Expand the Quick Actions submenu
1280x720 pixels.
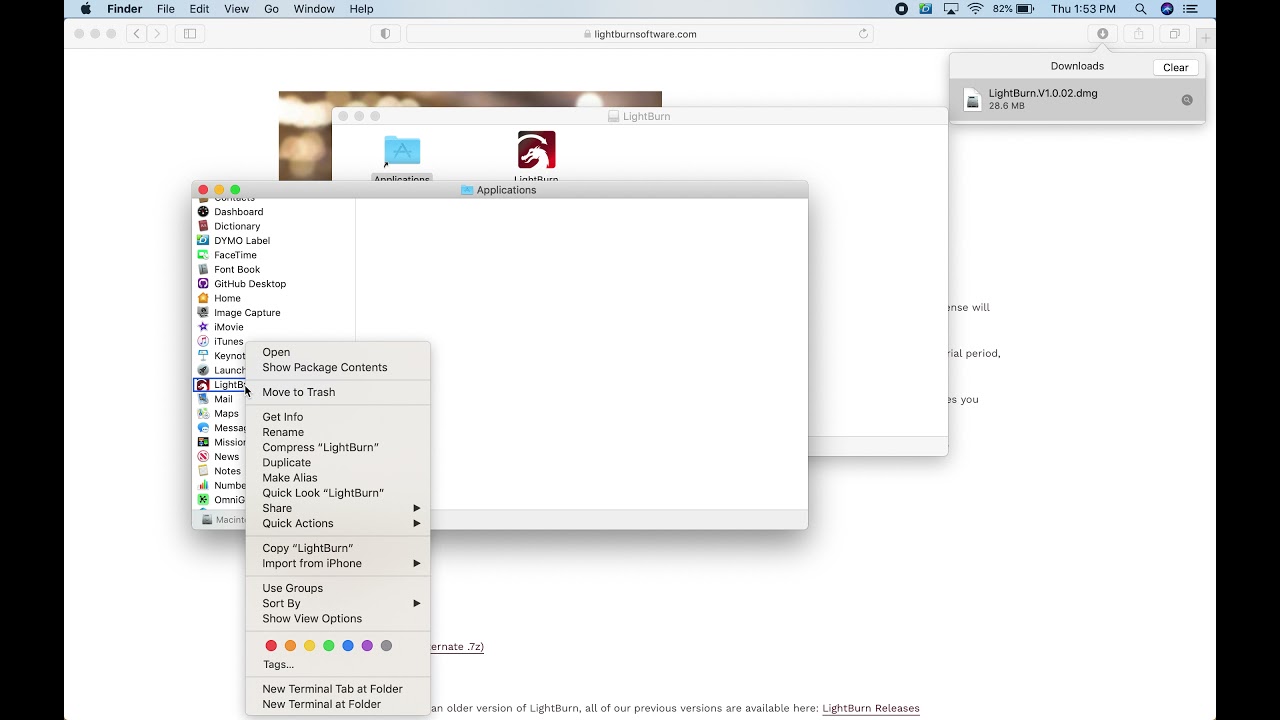[338, 523]
